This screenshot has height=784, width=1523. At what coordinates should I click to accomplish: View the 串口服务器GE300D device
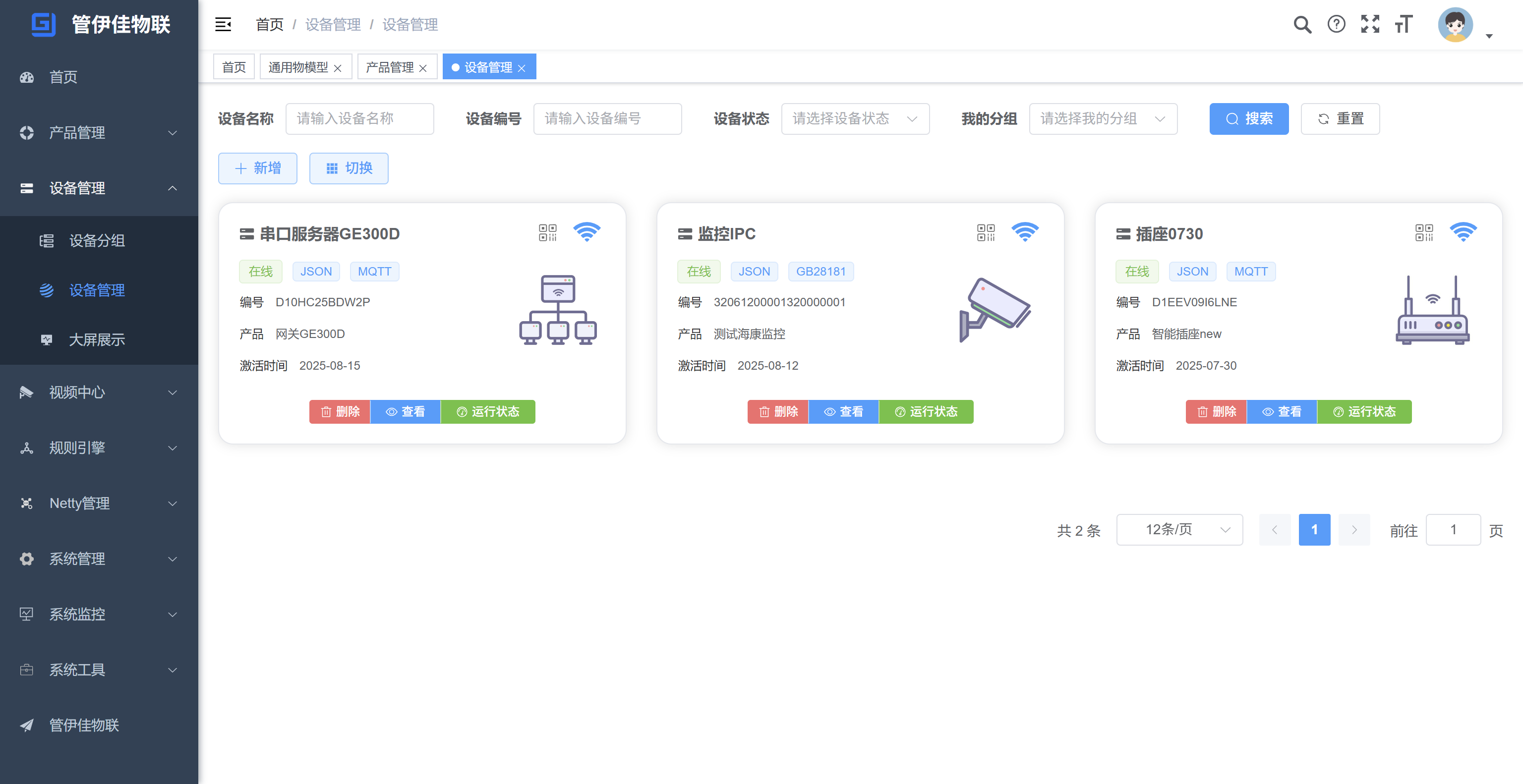pos(405,412)
